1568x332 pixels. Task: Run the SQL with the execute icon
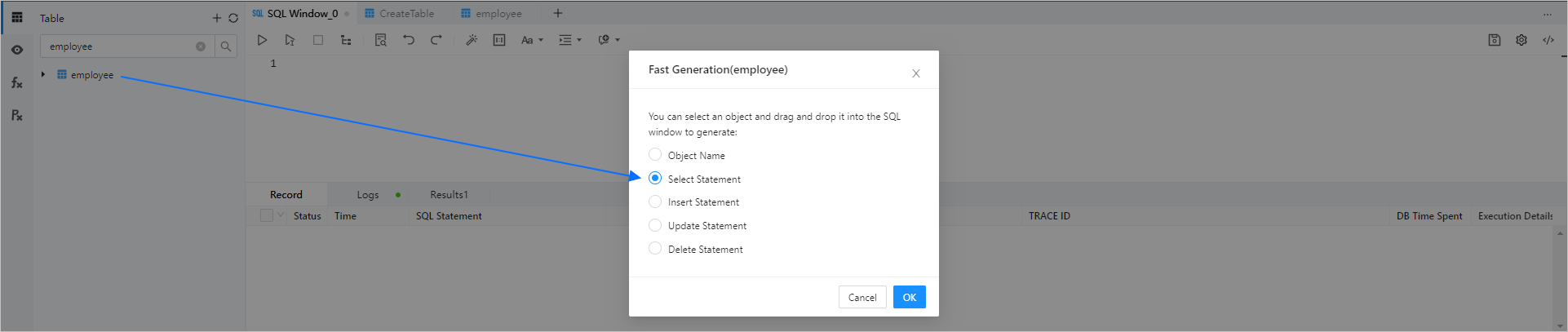click(x=262, y=40)
